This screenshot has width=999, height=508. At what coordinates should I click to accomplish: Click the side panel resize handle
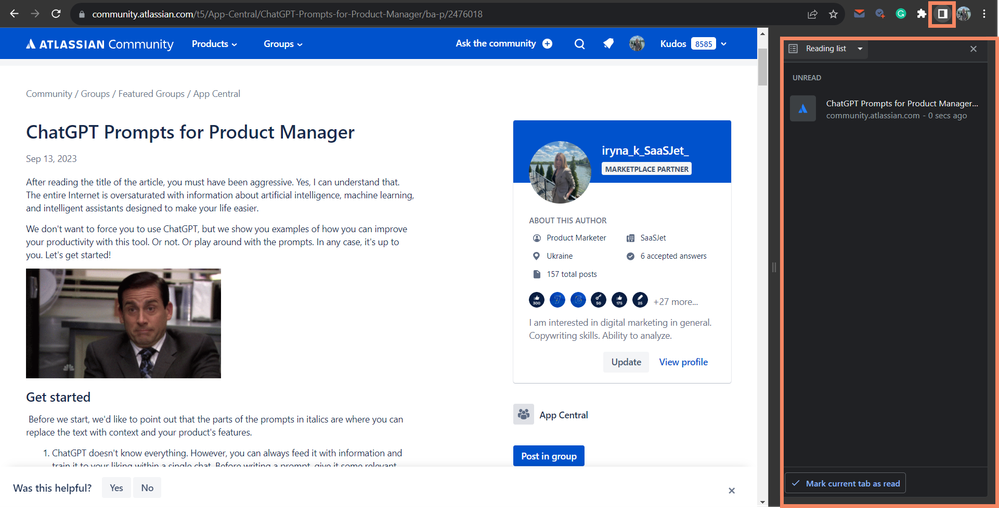pos(774,267)
